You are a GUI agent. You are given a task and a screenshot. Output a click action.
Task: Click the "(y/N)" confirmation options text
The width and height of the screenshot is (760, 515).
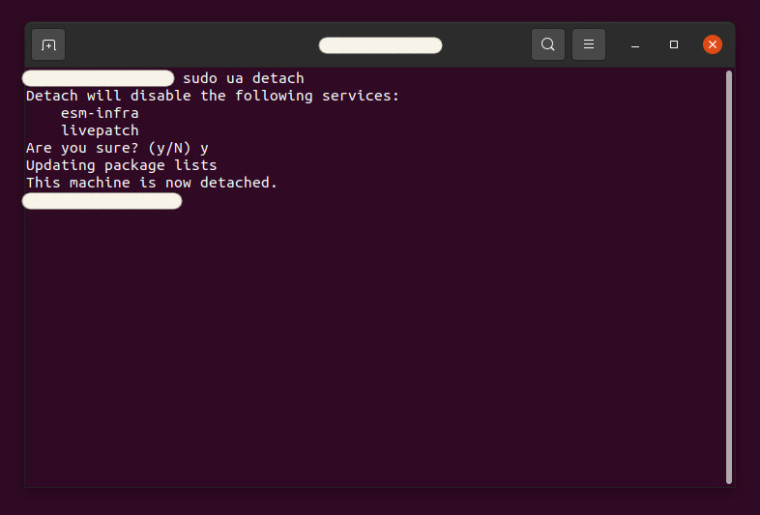click(x=169, y=148)
